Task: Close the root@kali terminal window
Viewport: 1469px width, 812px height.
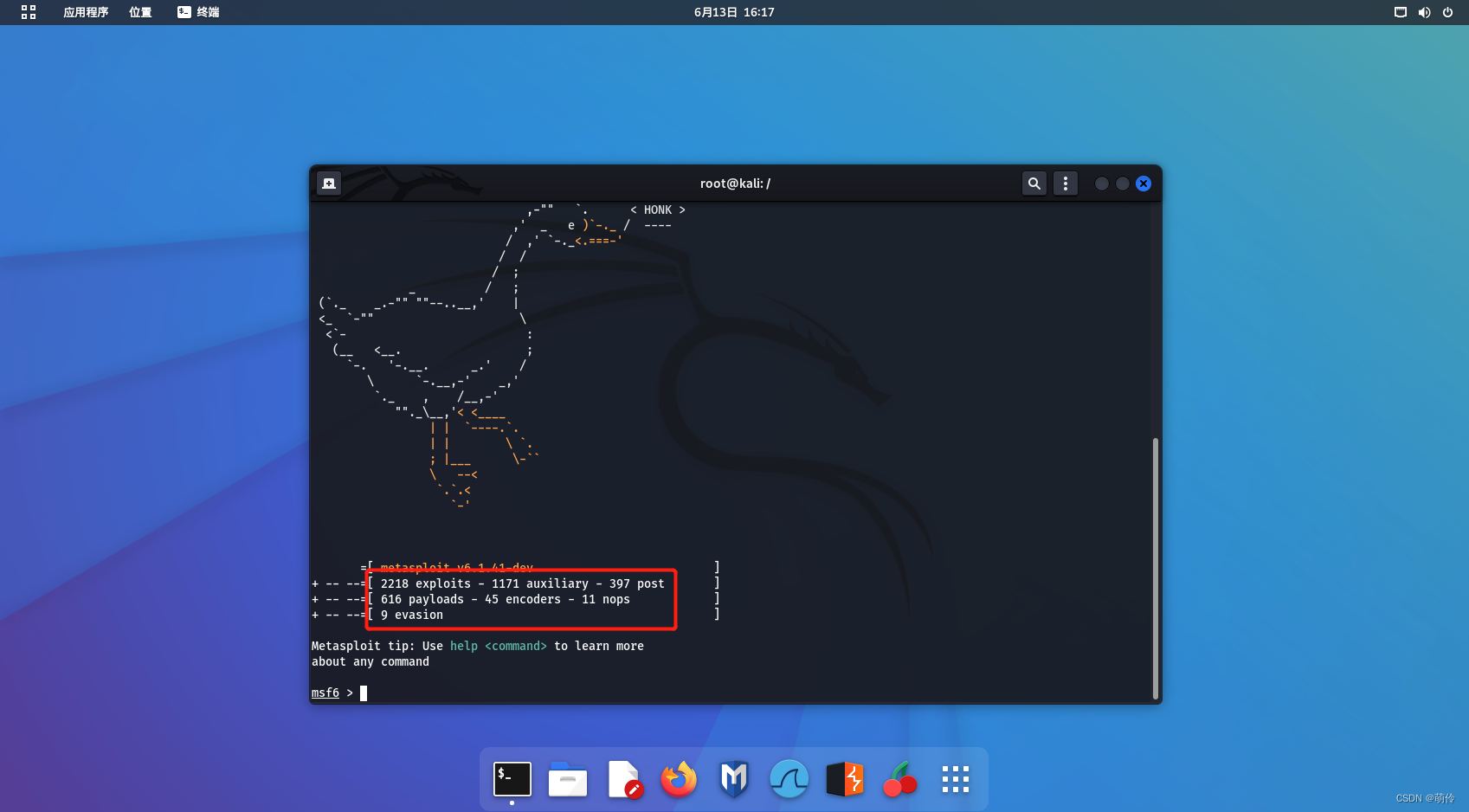Action: pyautogui.click(x=1144, y=184)
